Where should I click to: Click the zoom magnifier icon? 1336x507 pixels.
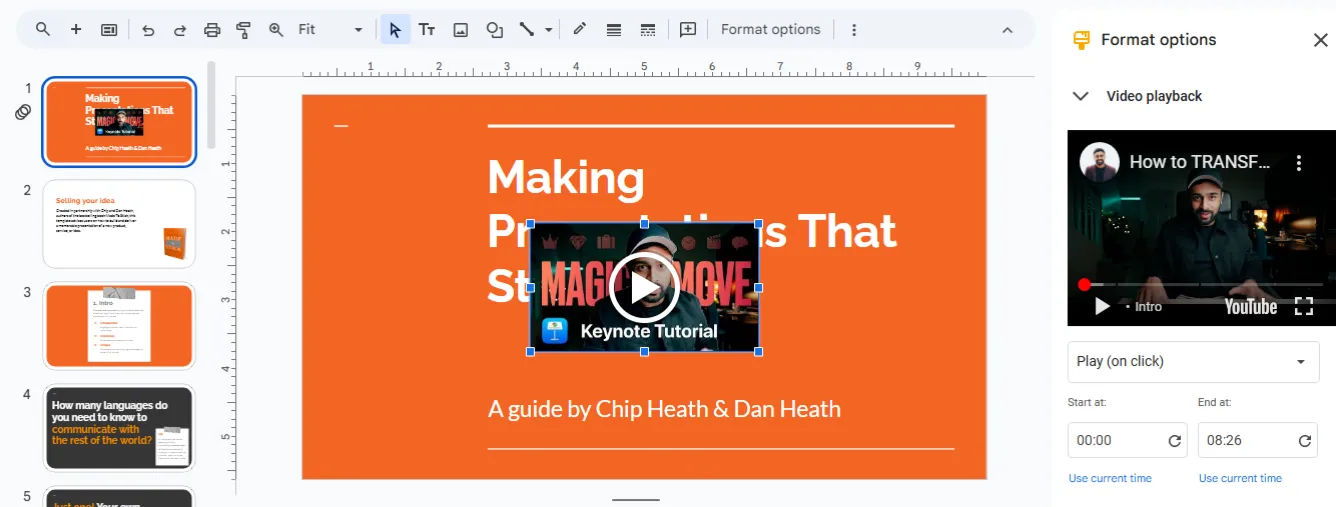[276, 30]
